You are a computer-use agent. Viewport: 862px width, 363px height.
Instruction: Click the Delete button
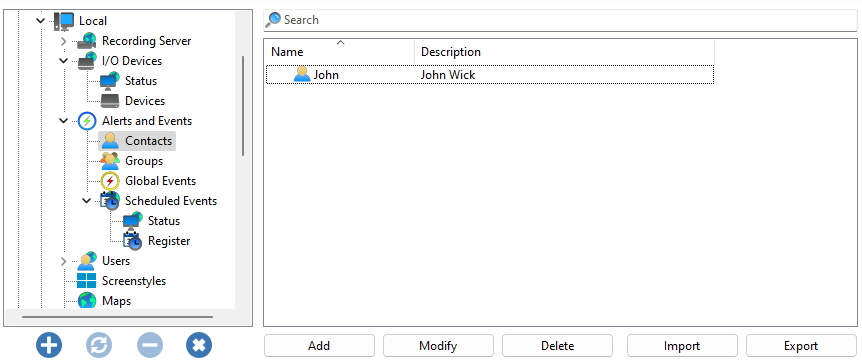(557, 346)
